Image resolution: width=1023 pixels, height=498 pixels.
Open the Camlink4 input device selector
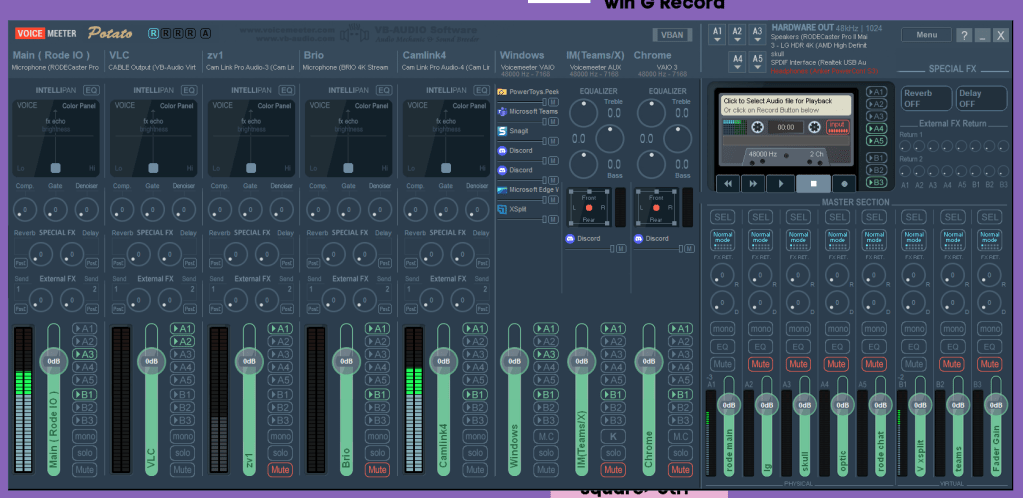(x=446, y=67)
